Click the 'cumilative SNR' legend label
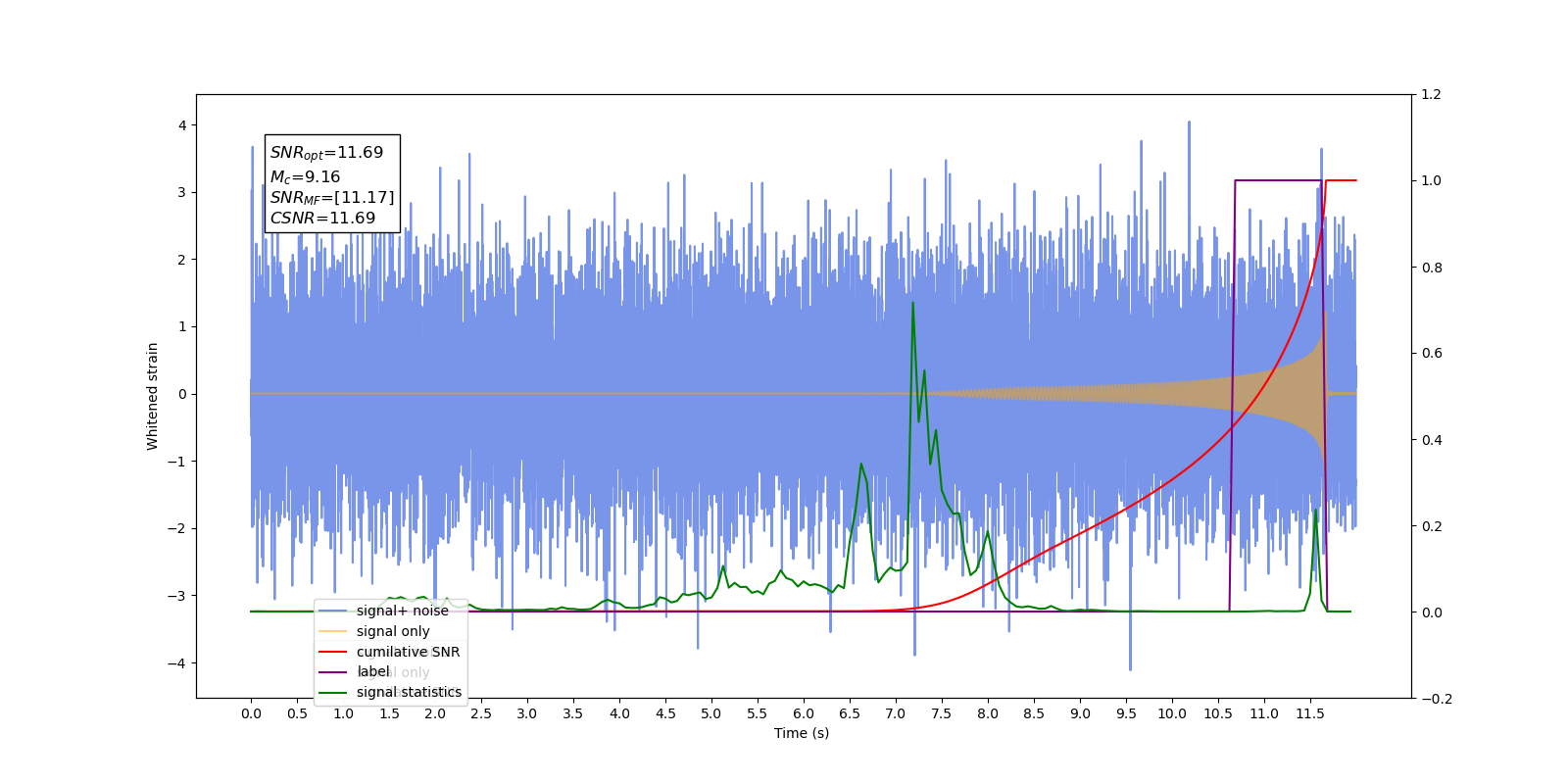The image size is (1568, 784). tap(408, 652)
